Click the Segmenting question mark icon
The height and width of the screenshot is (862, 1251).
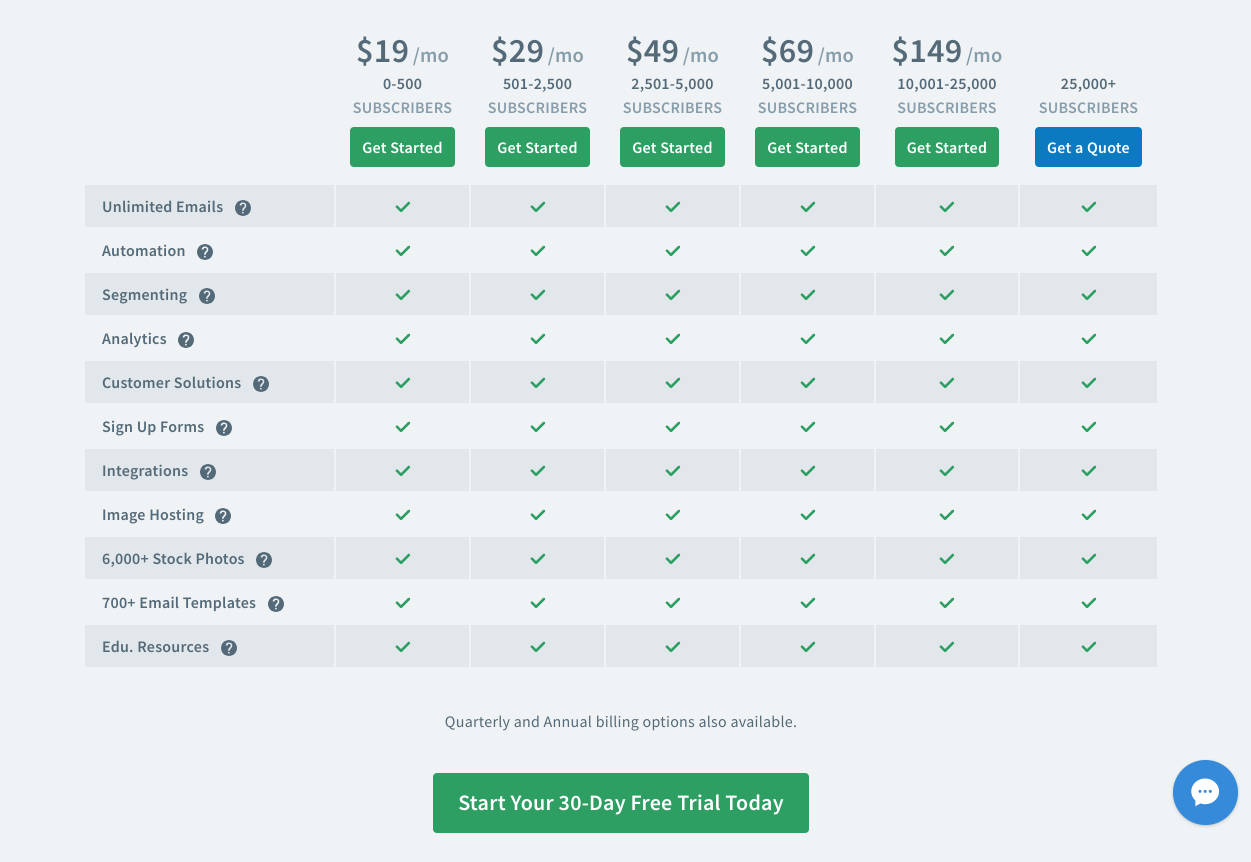pyautogui.click(x=207, y=296)
